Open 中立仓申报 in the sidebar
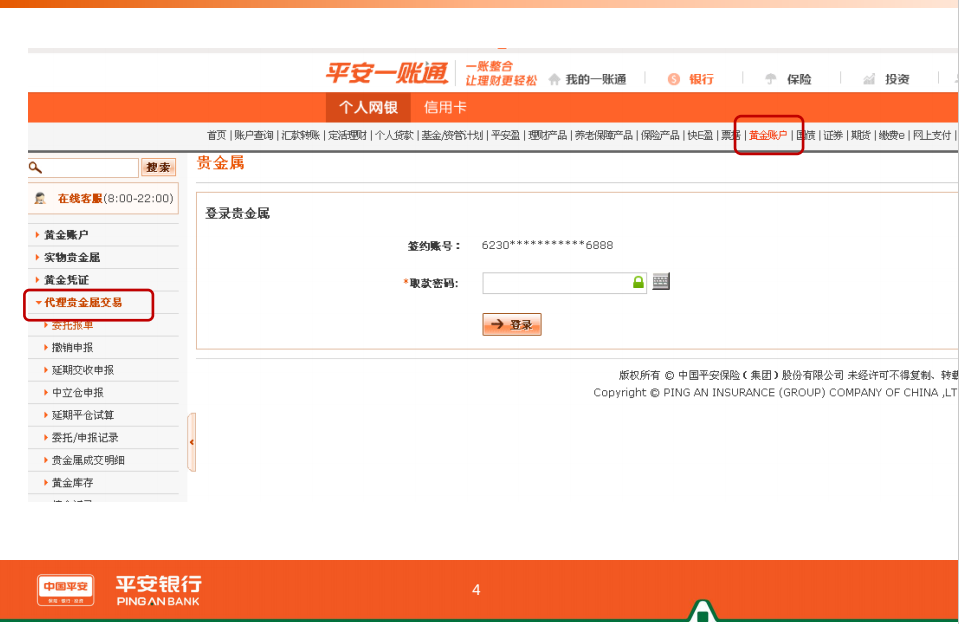This screenshot has width=959, height=624. coord(78,393)
